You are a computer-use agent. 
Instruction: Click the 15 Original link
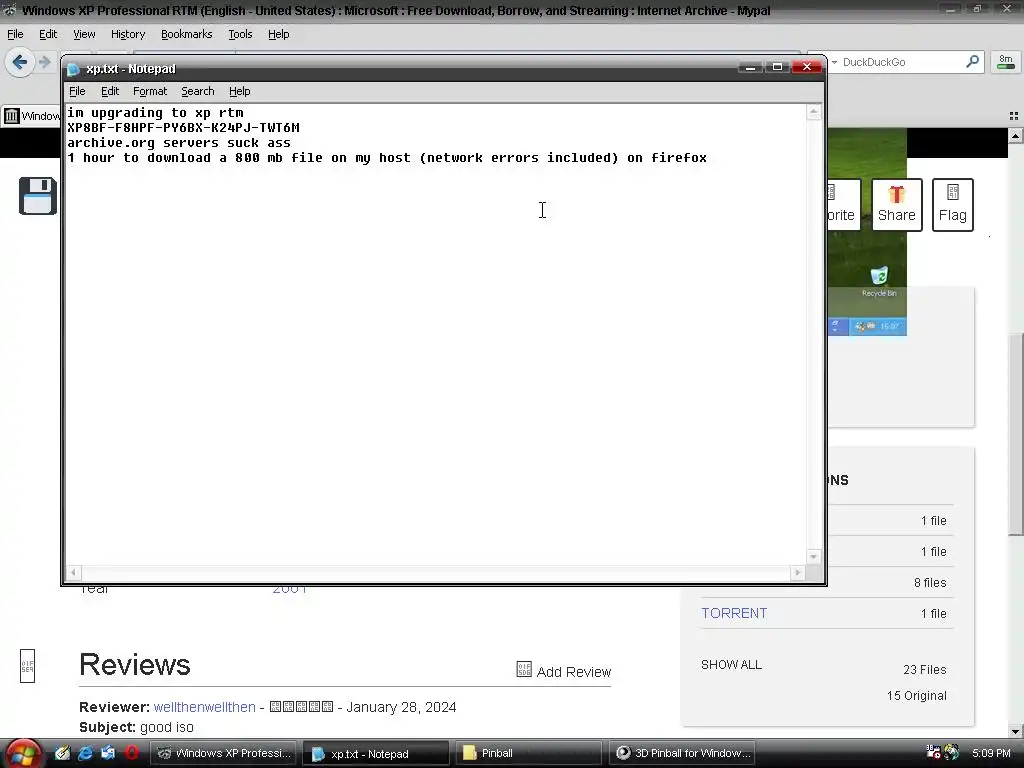click(x=916, y=696)
